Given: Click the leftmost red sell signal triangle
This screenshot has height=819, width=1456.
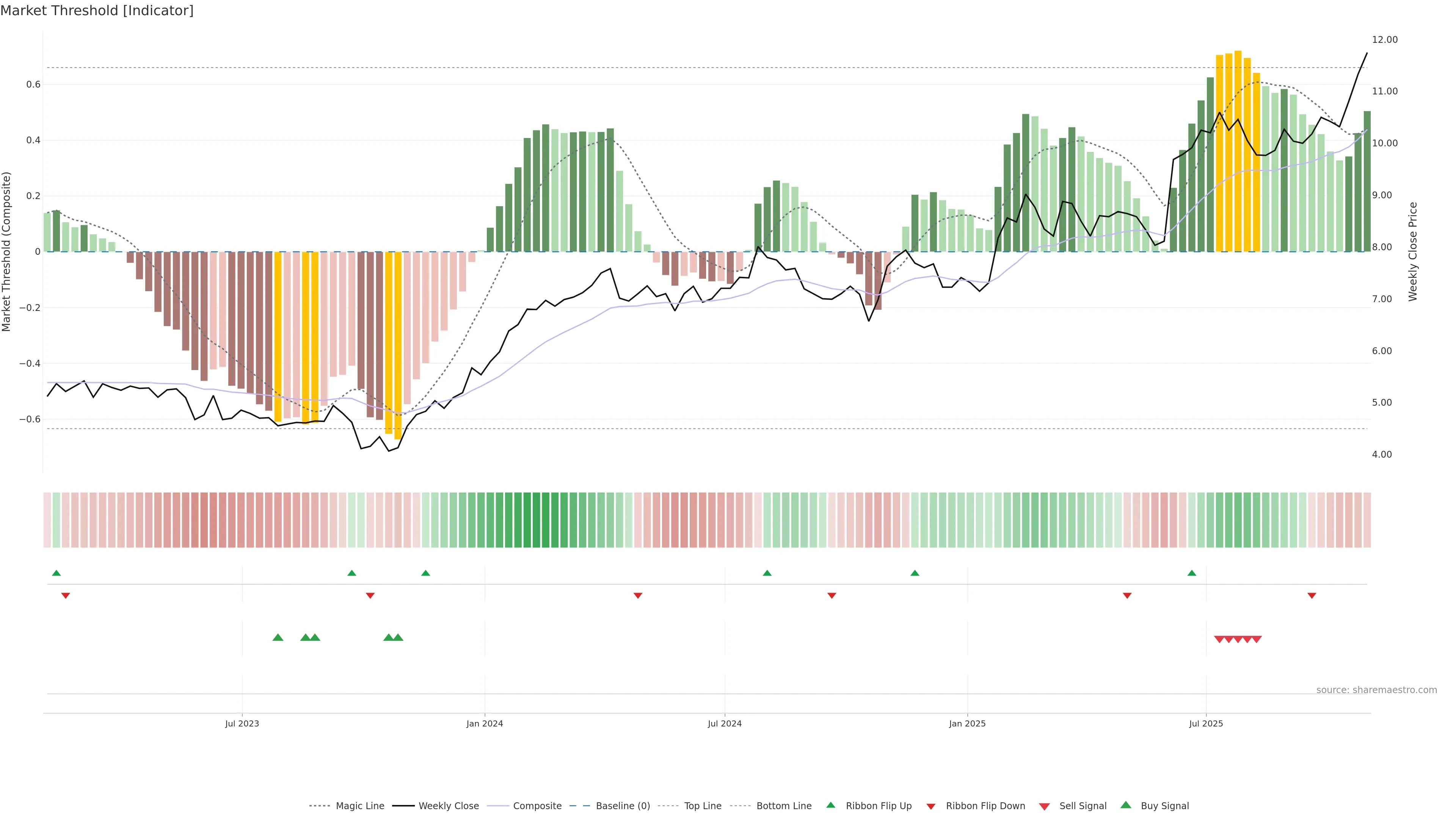Looking at the screenshot, I should coord(1219,639).
